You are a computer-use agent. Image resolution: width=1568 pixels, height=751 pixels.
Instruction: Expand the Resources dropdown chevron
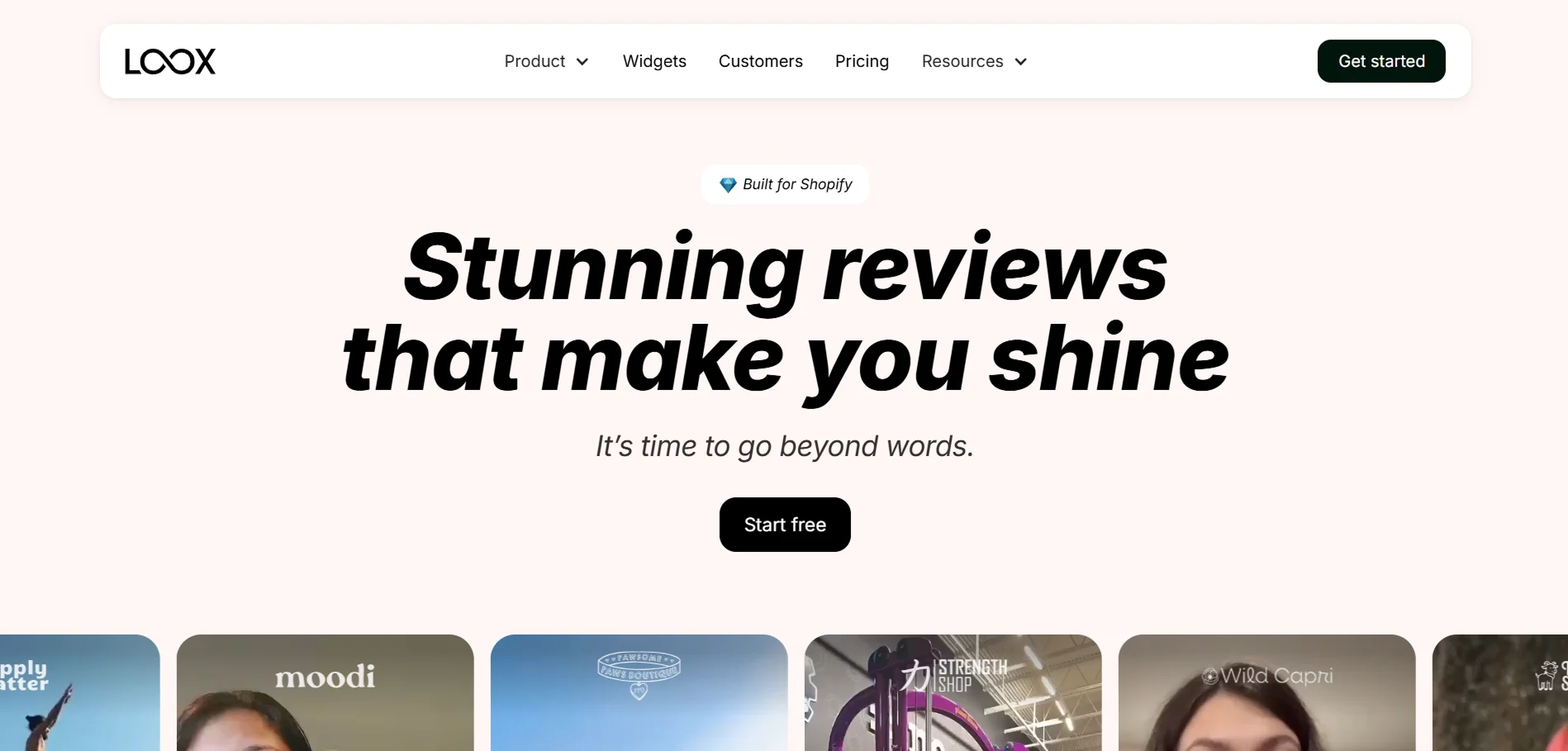(x=1021, y=62)
